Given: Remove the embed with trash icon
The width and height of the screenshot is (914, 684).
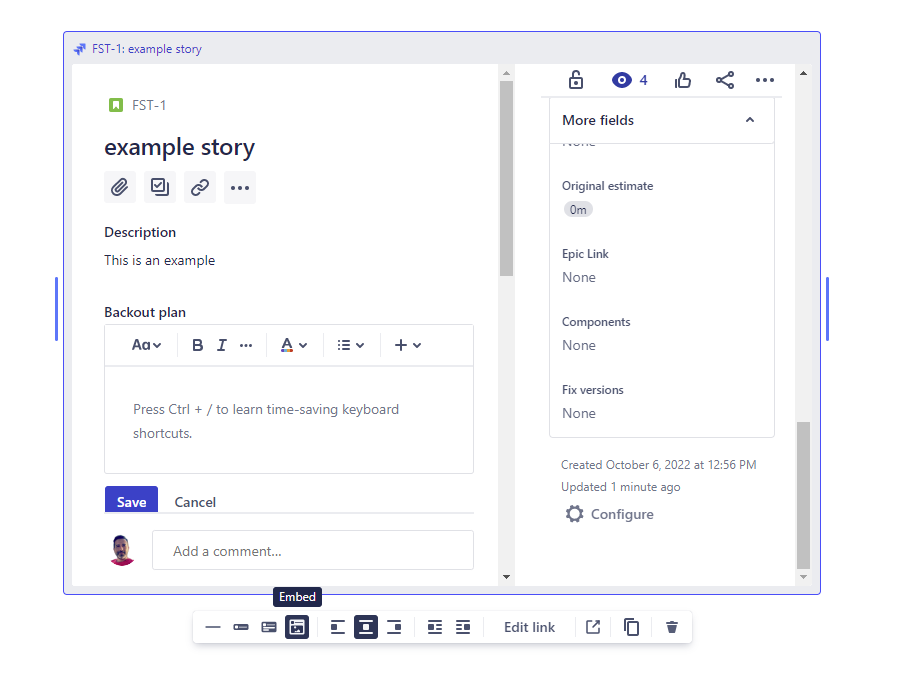Looking at the screenshot, I should tap(672, 627).
